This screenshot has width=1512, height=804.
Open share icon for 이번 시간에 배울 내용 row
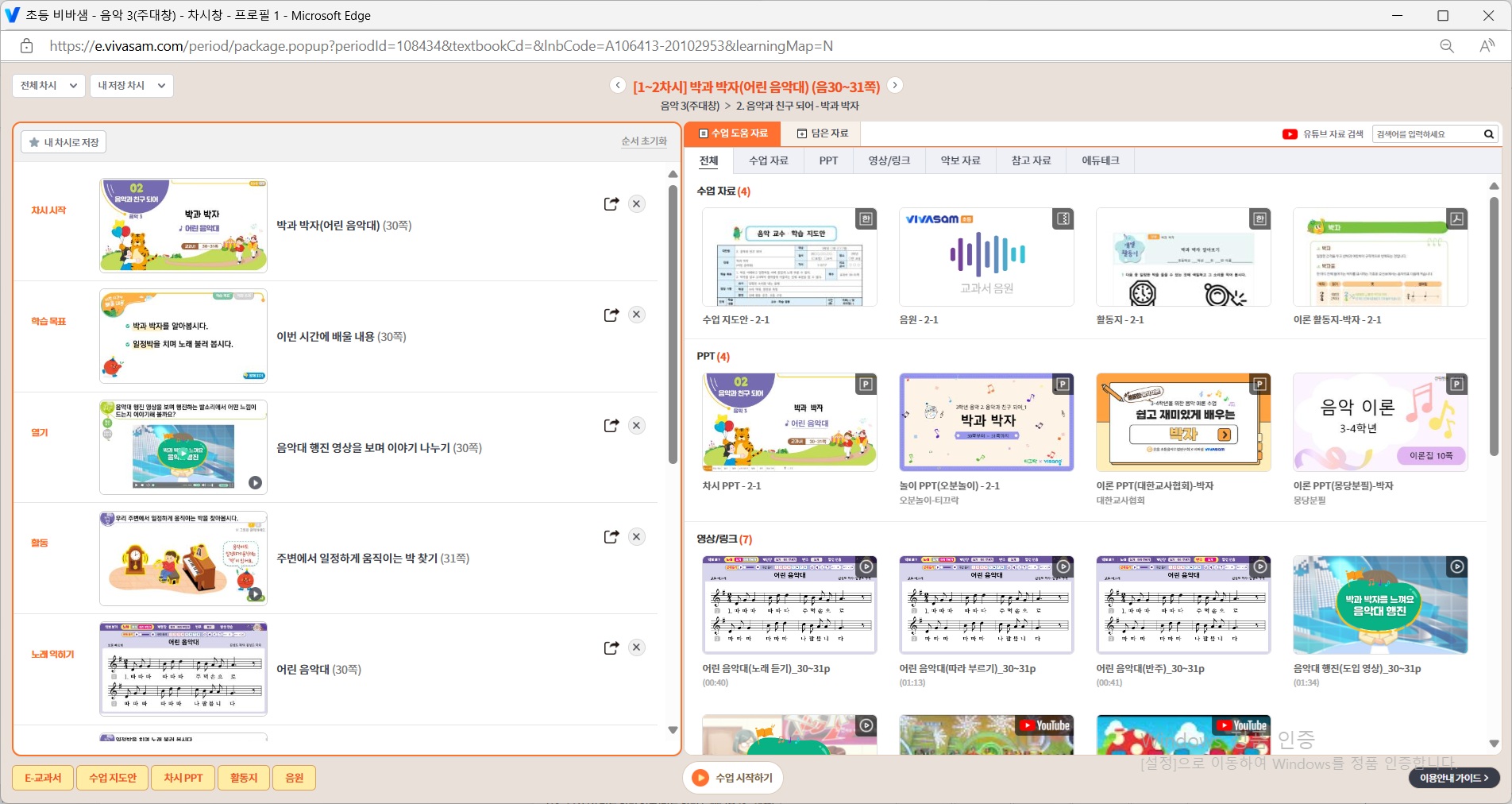(611, 315)
